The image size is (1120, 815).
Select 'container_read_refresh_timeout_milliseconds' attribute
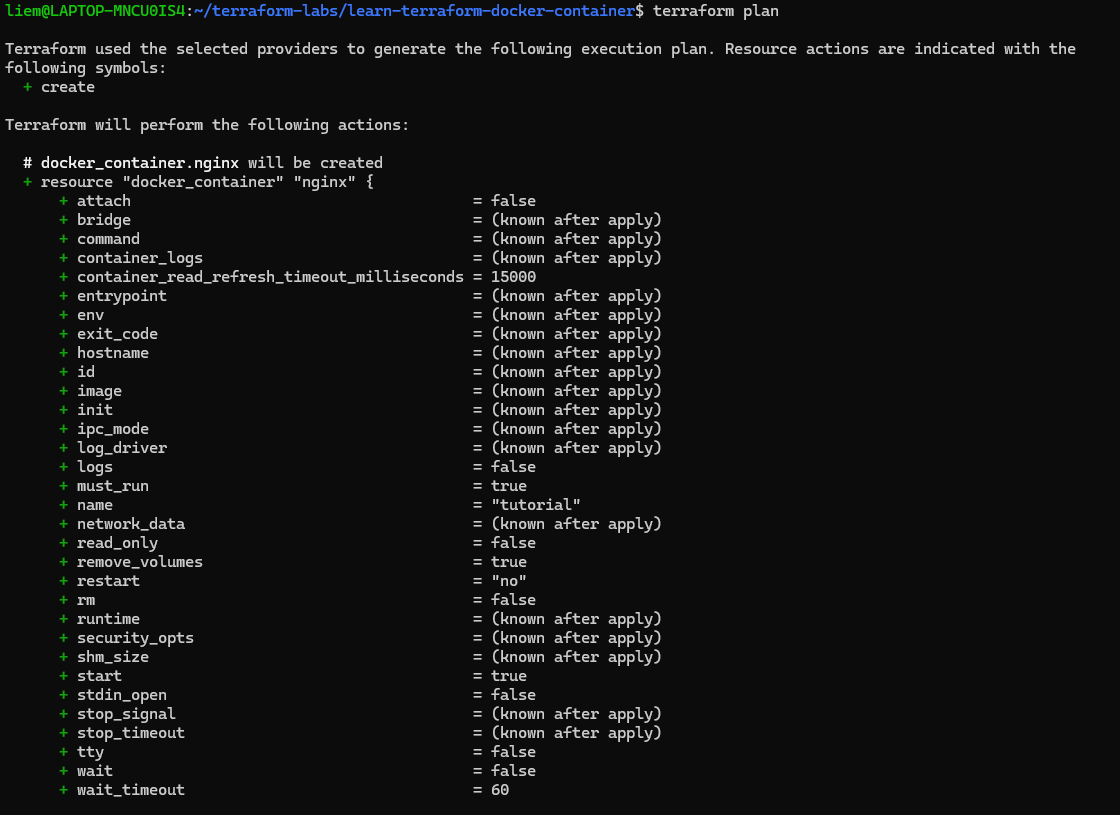pyautogui.click(x=270, y=277)
